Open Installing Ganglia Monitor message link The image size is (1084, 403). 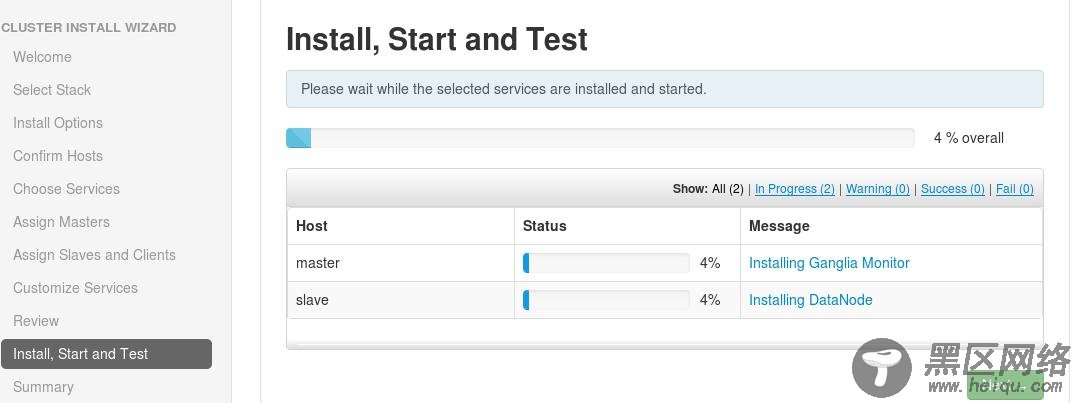click(x=829, y=263)
